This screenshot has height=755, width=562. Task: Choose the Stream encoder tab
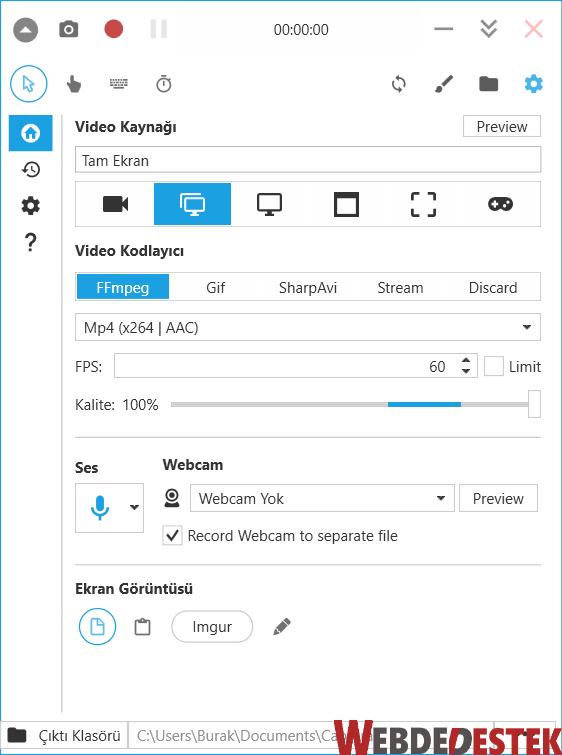(400, 287)
